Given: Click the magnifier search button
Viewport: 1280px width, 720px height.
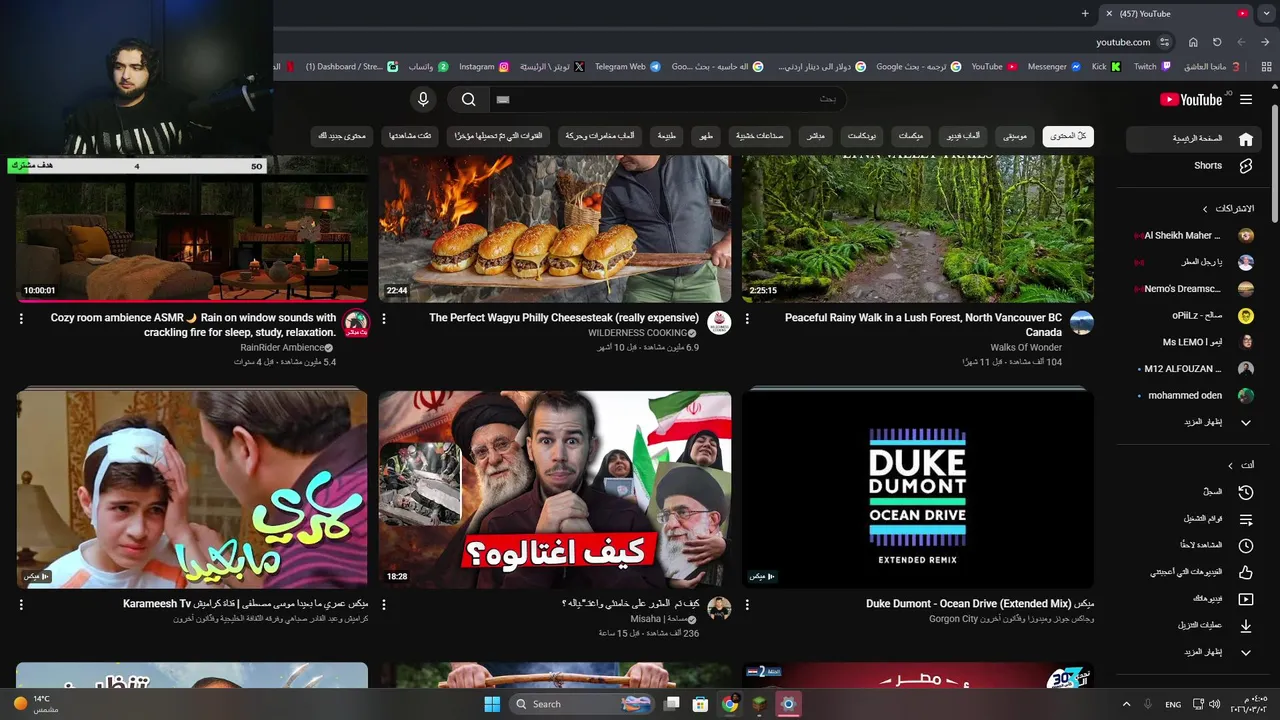Looking at the screenshot, I should (468, 99).
